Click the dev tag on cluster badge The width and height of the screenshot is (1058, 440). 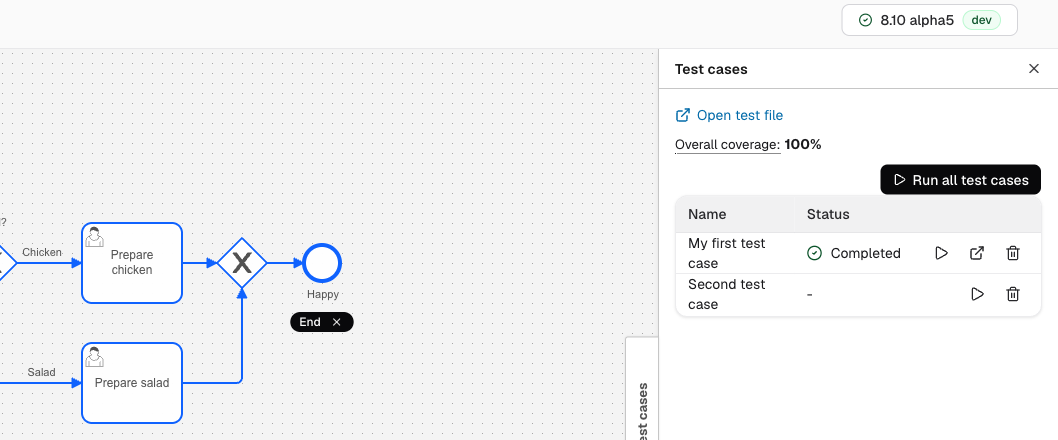point(981,20)
